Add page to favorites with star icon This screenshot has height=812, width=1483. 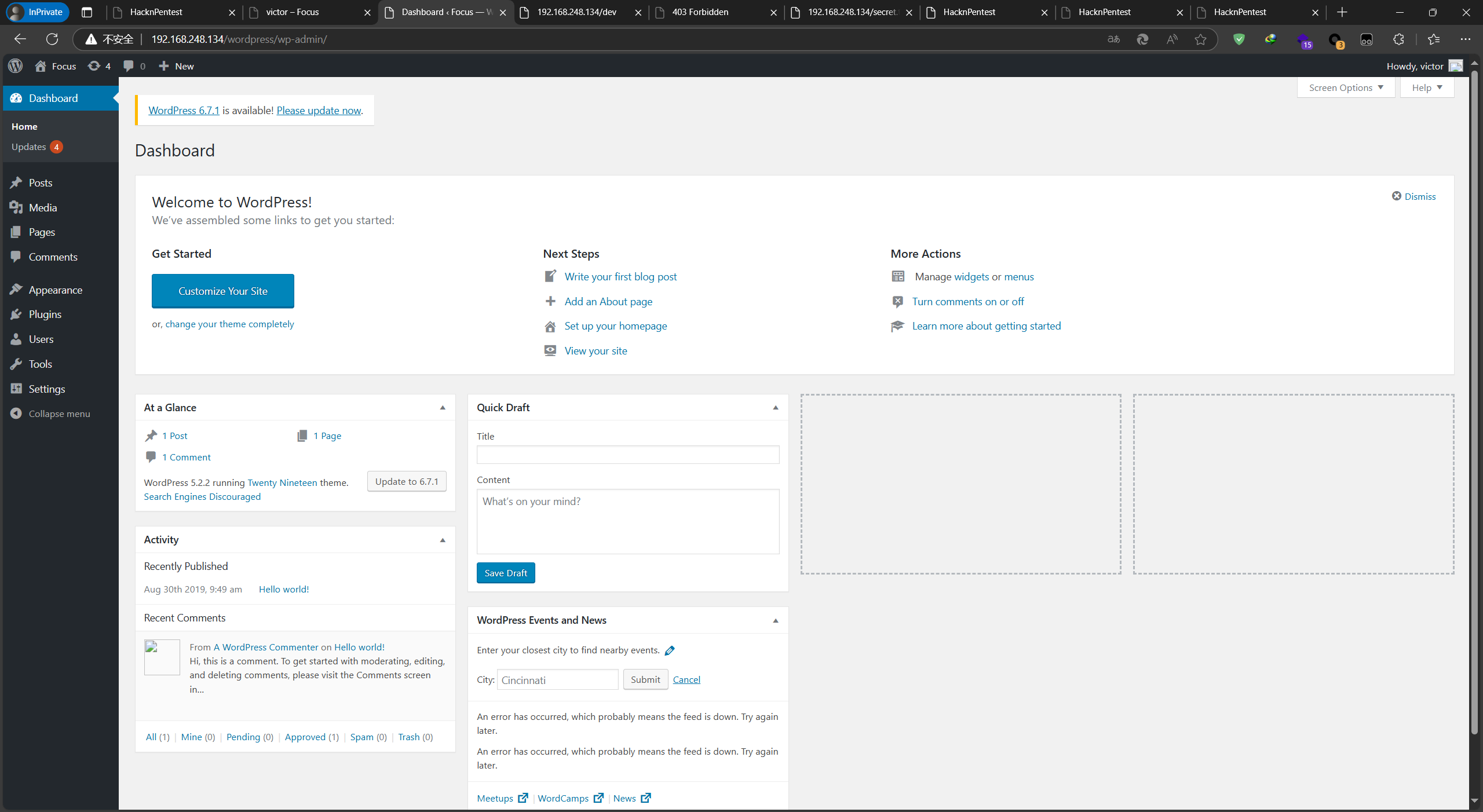pos(1200,39)
